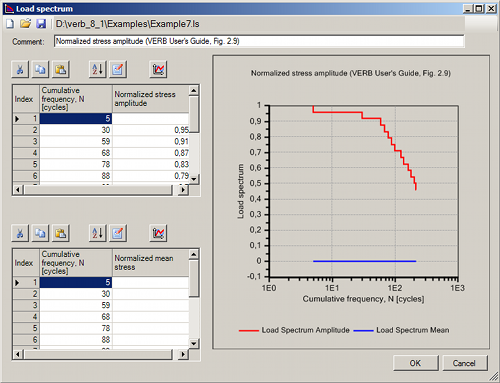
Task: Click the Comment text field
Action: tap(259, 41)
